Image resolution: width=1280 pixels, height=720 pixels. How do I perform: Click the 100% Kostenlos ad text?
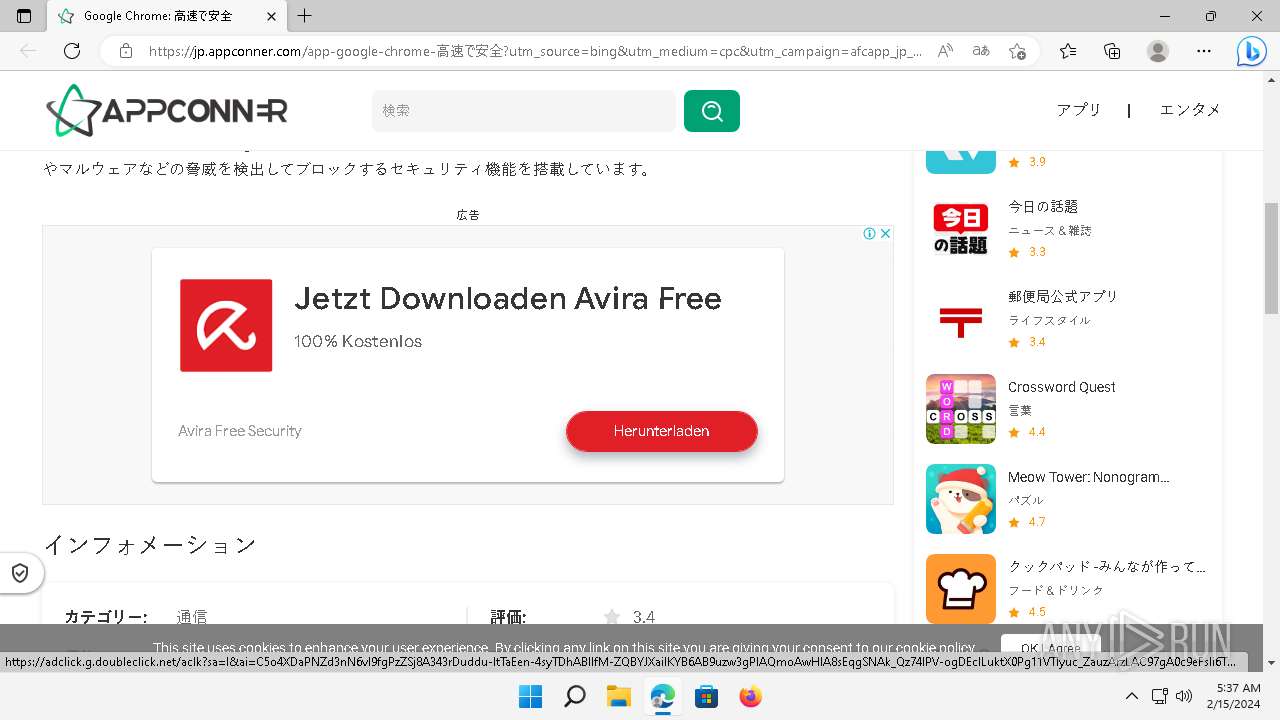[358, 341]
